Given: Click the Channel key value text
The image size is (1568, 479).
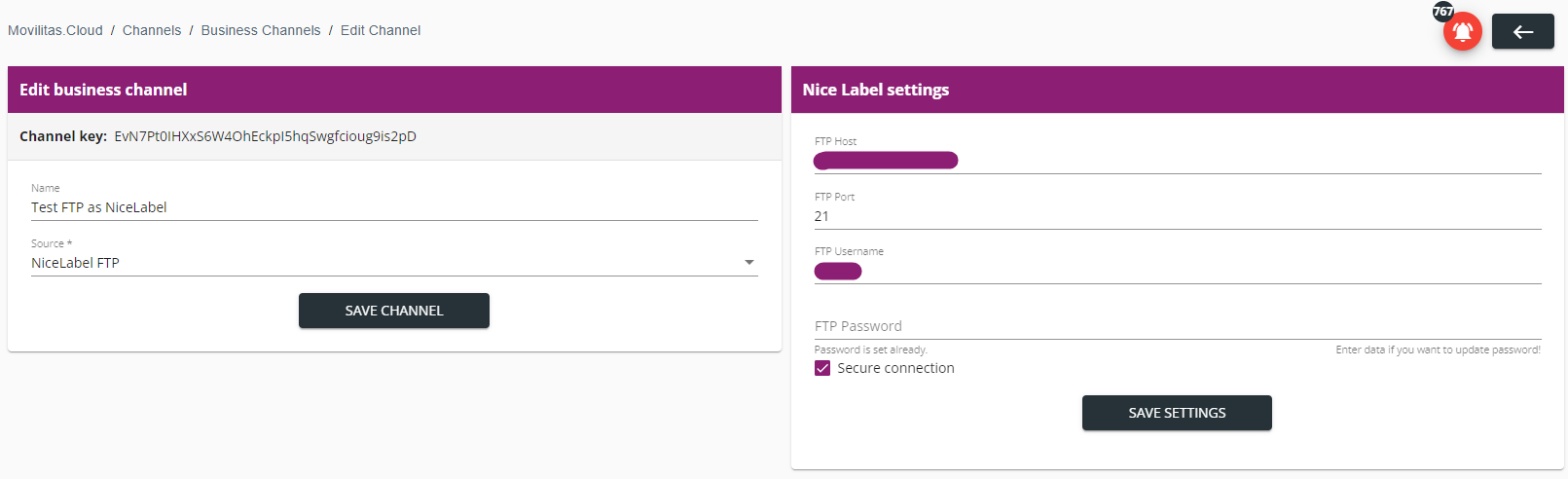Looking at the screenshot, I should [265, 136].
